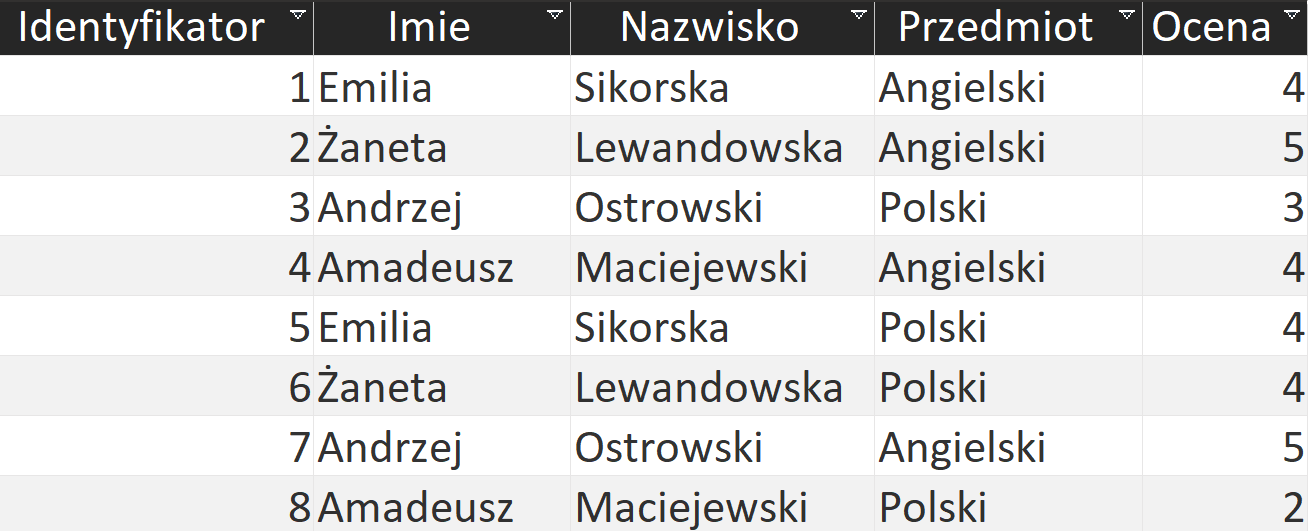Open the Imie column filter dropdown

tap(555, 15)
